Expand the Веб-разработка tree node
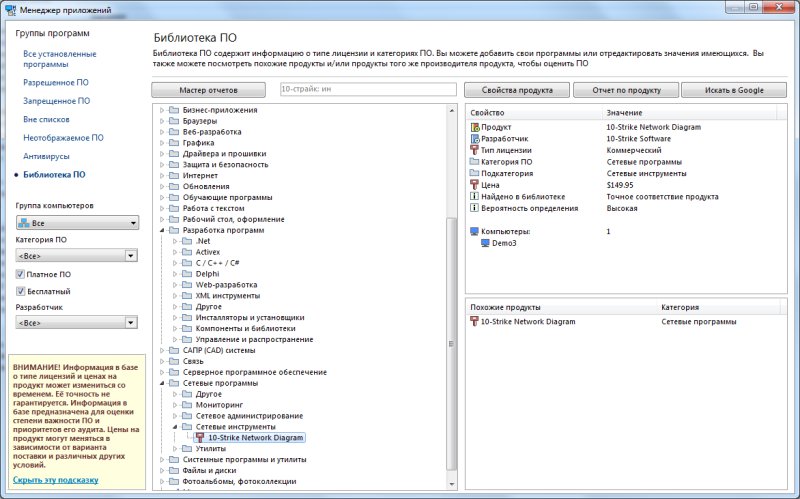This screenshot has width=800, height=499. pos(162,132)
